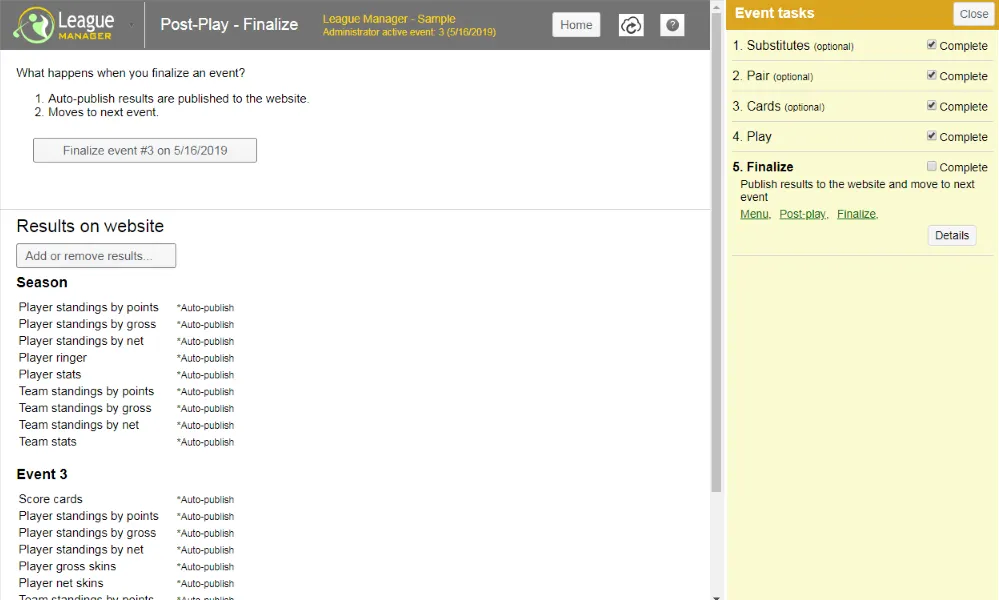Mark Finalize task as Complete

click(932, 166)
